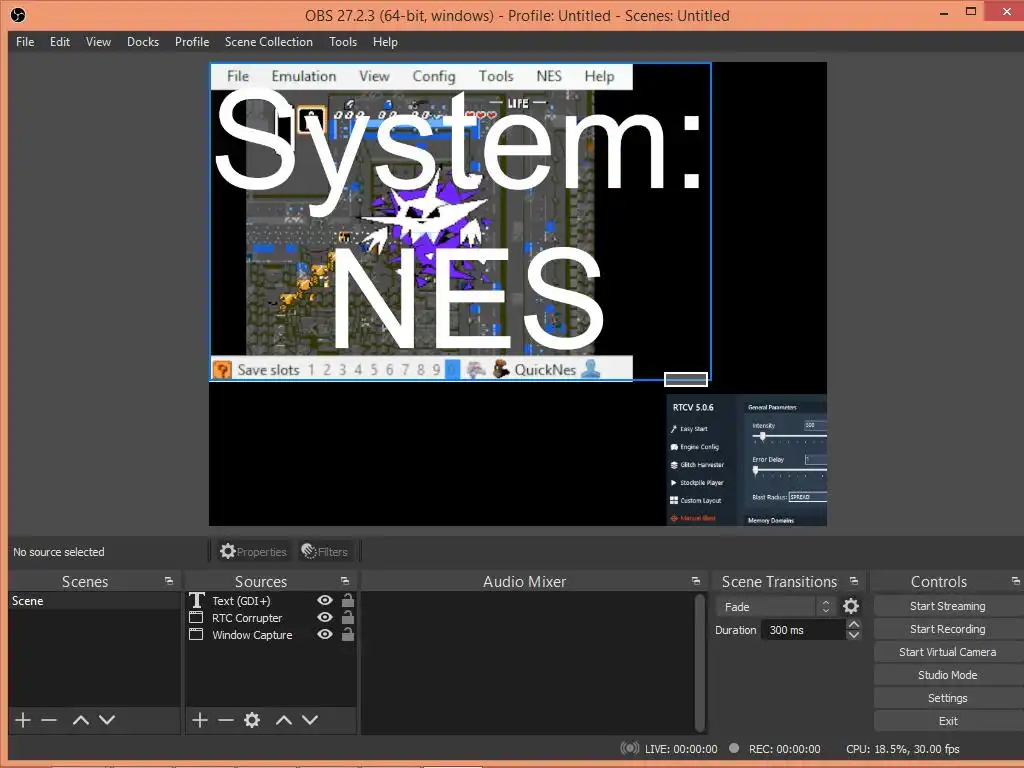Open the Docks menu
This screenshot has height=768, width=1024.
(143, 42)
